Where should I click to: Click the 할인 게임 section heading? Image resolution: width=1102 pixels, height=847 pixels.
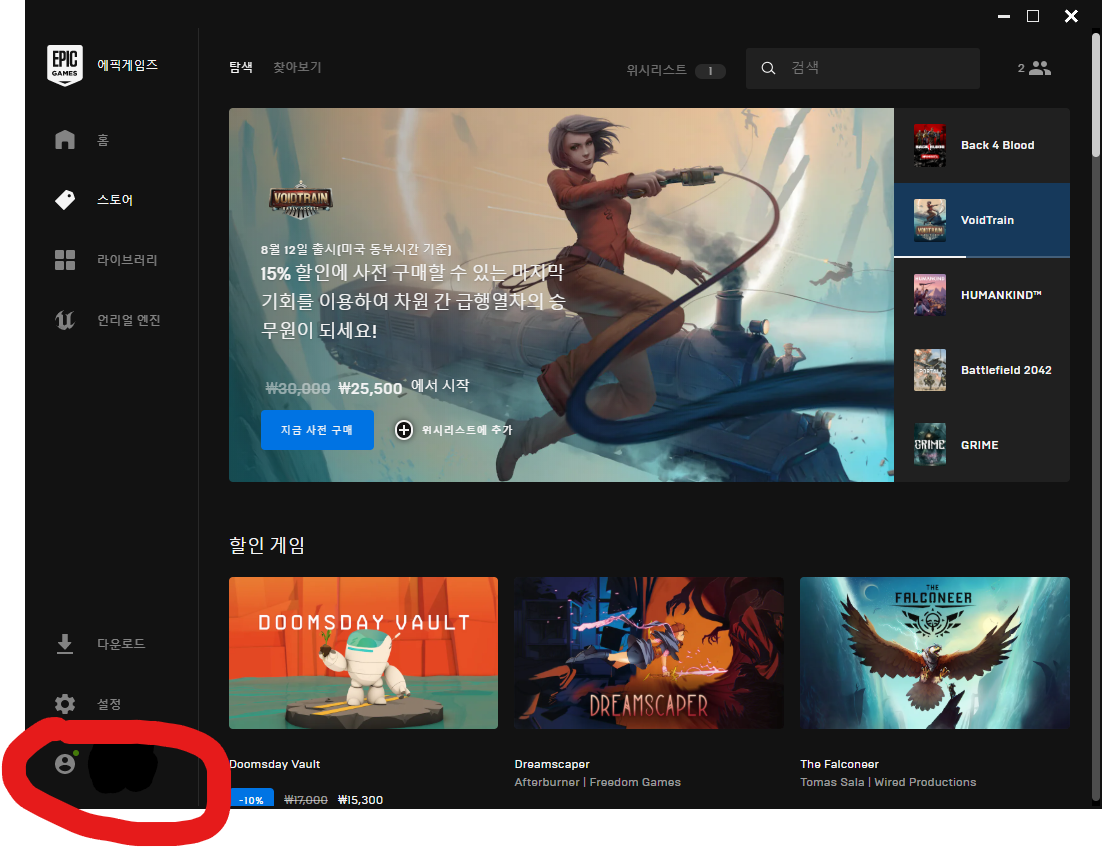266,545
